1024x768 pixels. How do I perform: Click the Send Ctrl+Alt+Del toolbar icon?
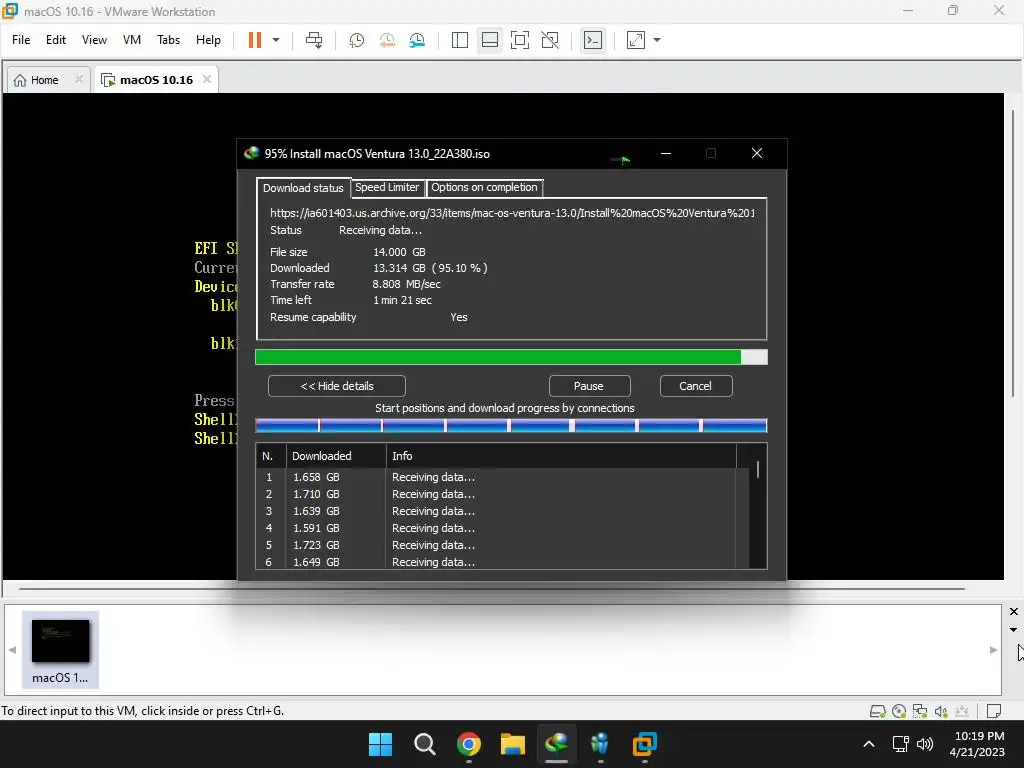point(314,40)
